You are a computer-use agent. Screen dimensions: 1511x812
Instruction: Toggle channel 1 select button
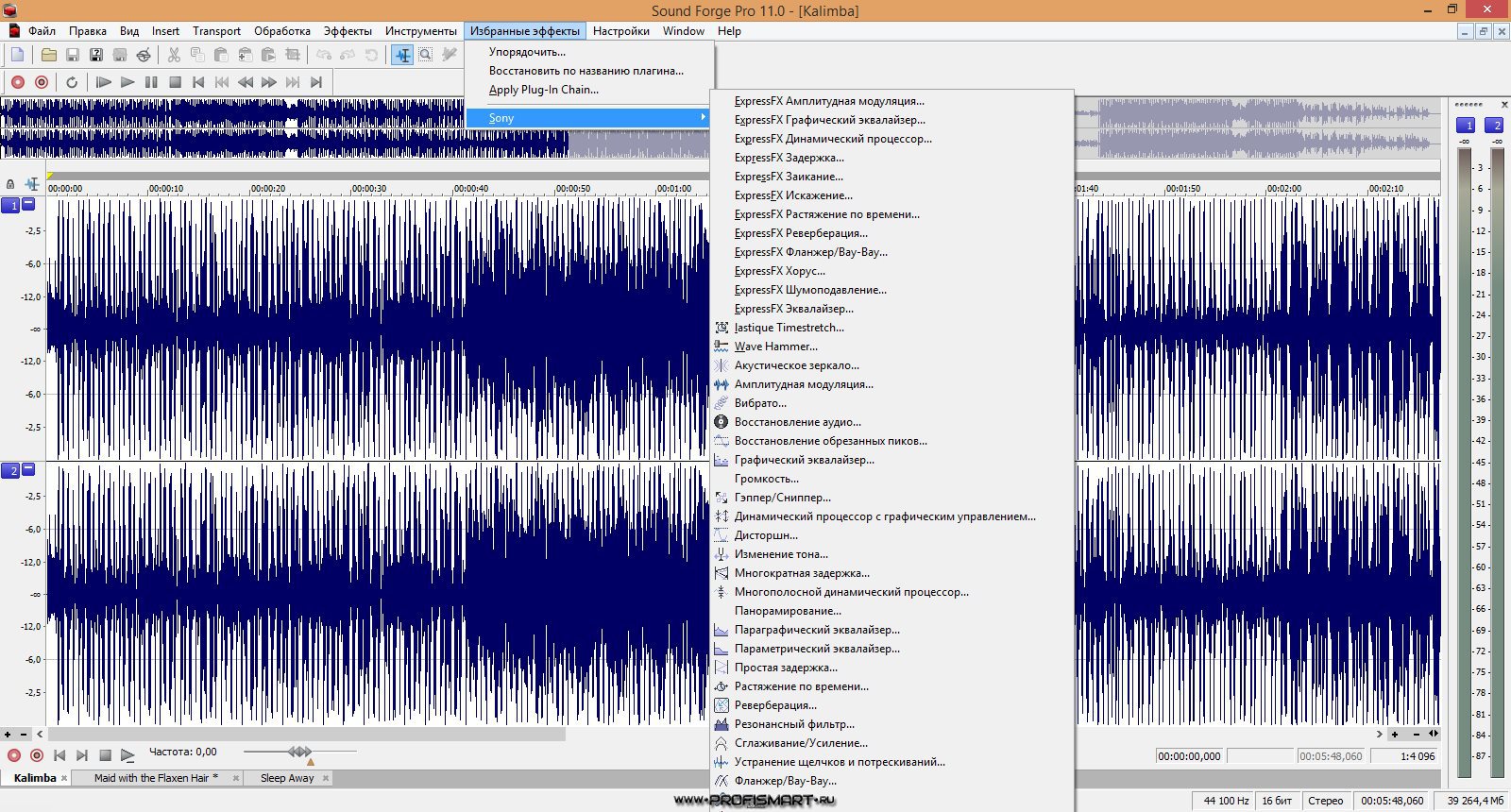tap(10, 205)
